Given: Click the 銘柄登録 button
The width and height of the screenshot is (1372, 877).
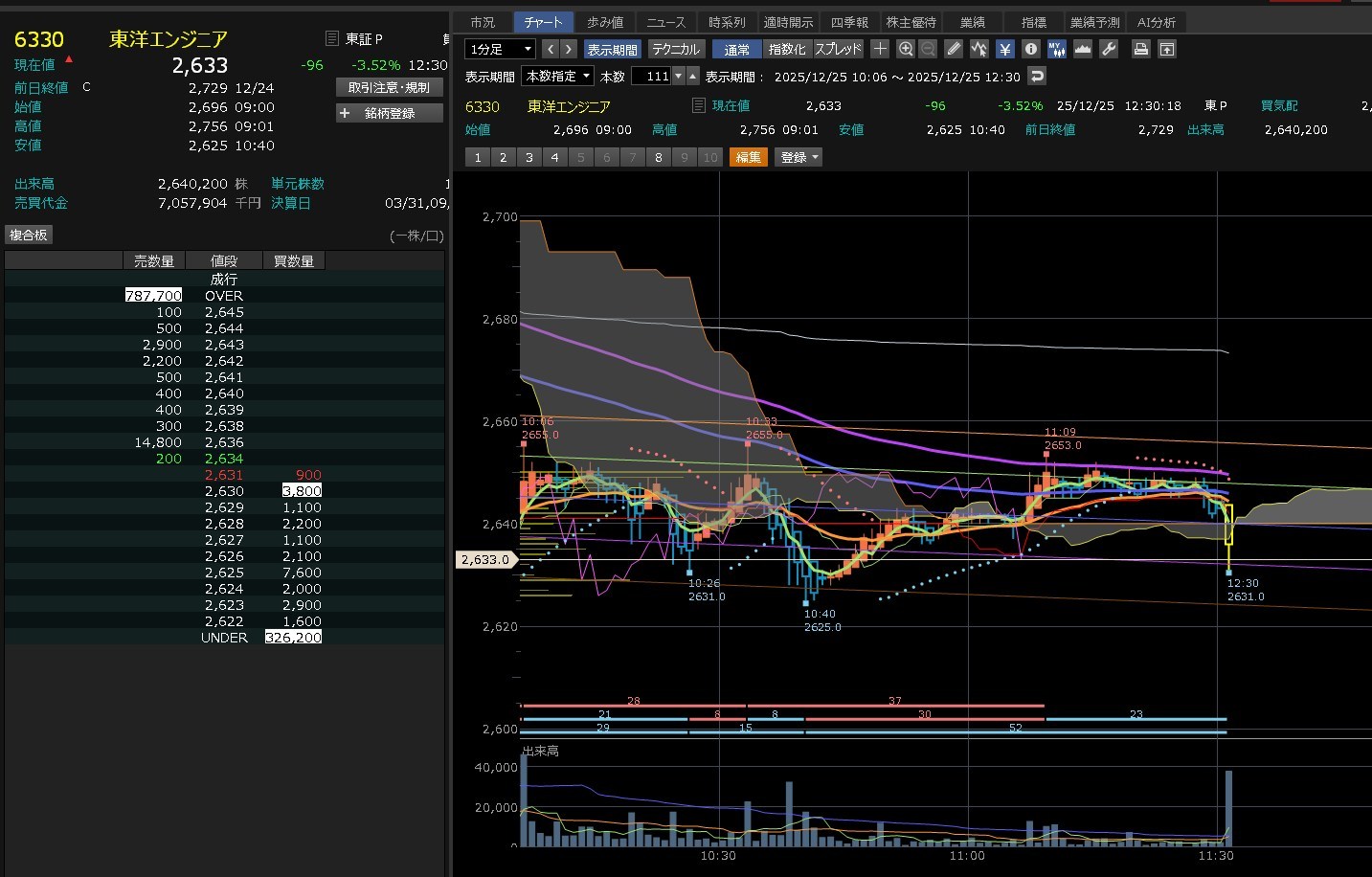Looking at the screenshot, I should 390,113.
